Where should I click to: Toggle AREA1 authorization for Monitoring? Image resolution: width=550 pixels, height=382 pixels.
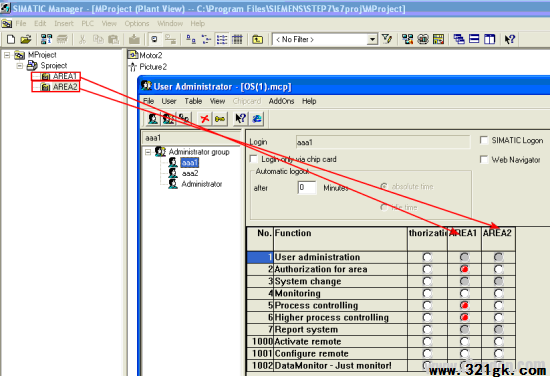click(464, 293)
